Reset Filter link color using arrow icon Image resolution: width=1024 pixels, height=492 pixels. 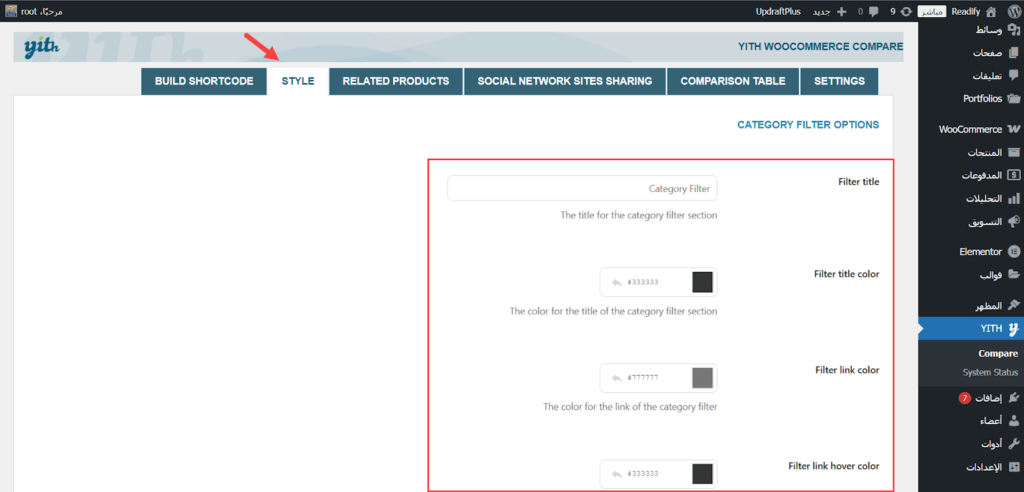point(617,378)
